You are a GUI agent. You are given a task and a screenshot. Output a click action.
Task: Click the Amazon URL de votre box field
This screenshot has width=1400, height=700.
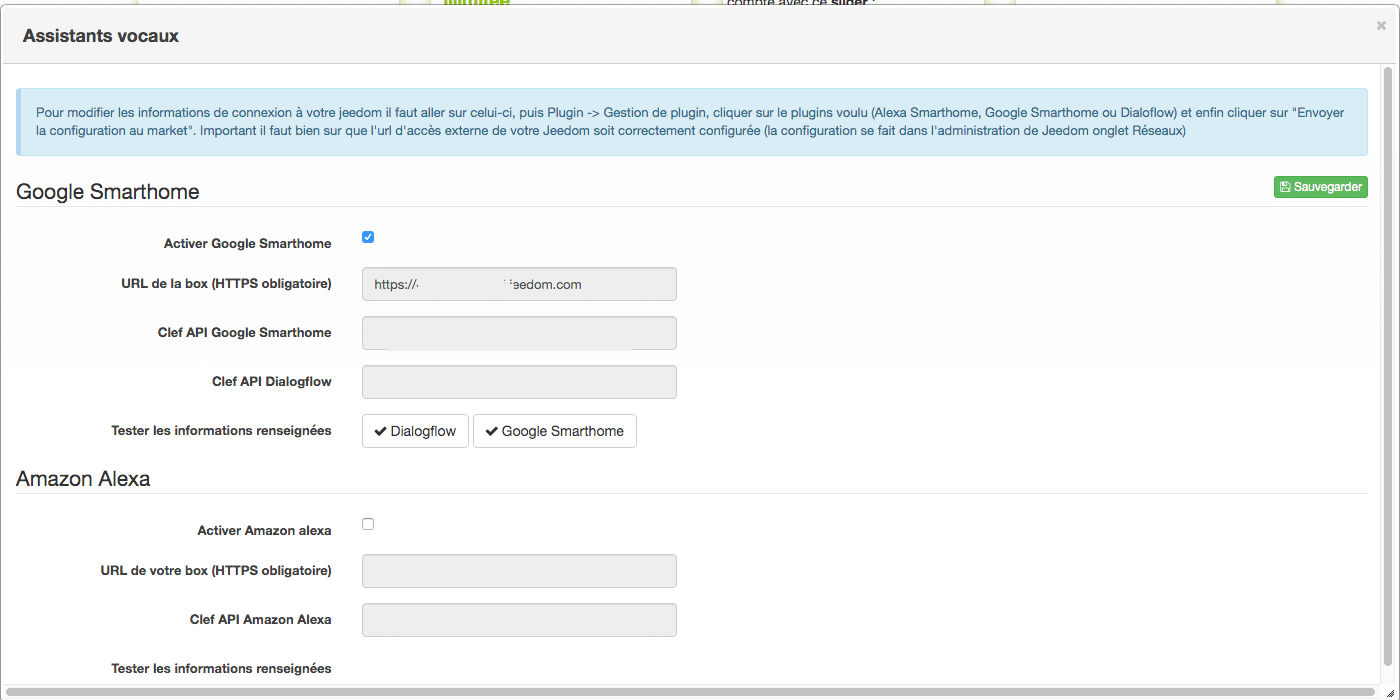519,571
